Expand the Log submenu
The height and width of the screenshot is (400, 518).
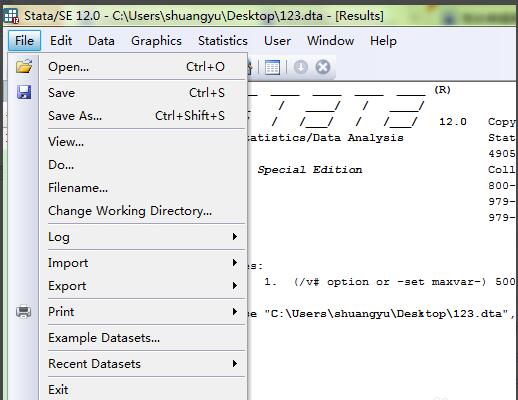(143, 237)
